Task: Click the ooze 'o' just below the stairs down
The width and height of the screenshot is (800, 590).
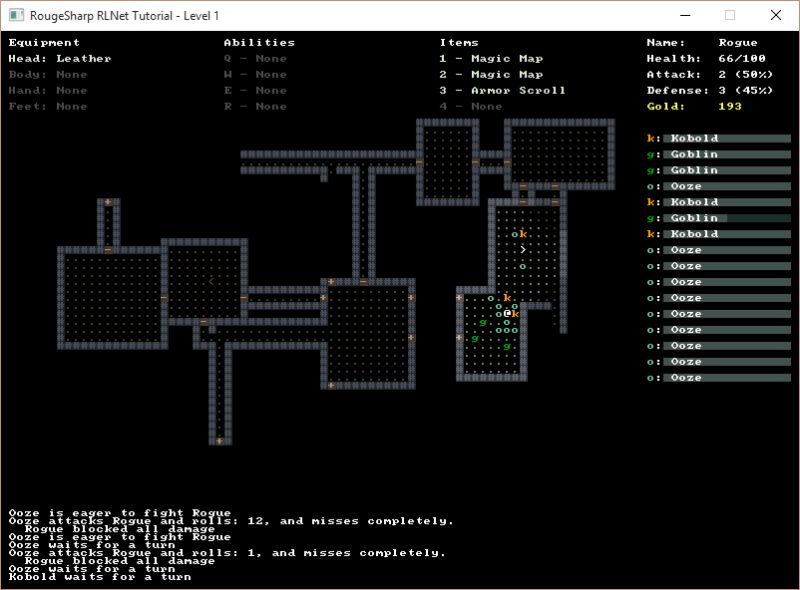Action: pos(523,266)
